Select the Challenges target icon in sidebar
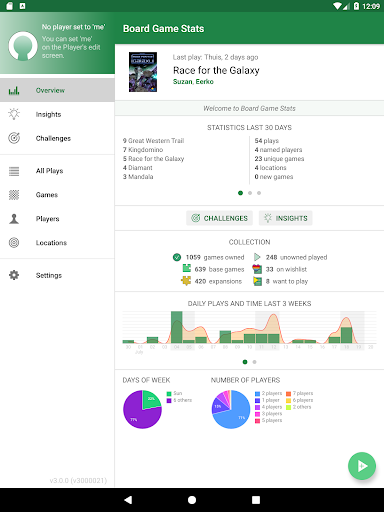Viewport: 384px width, 512px height. click(14, 138)
